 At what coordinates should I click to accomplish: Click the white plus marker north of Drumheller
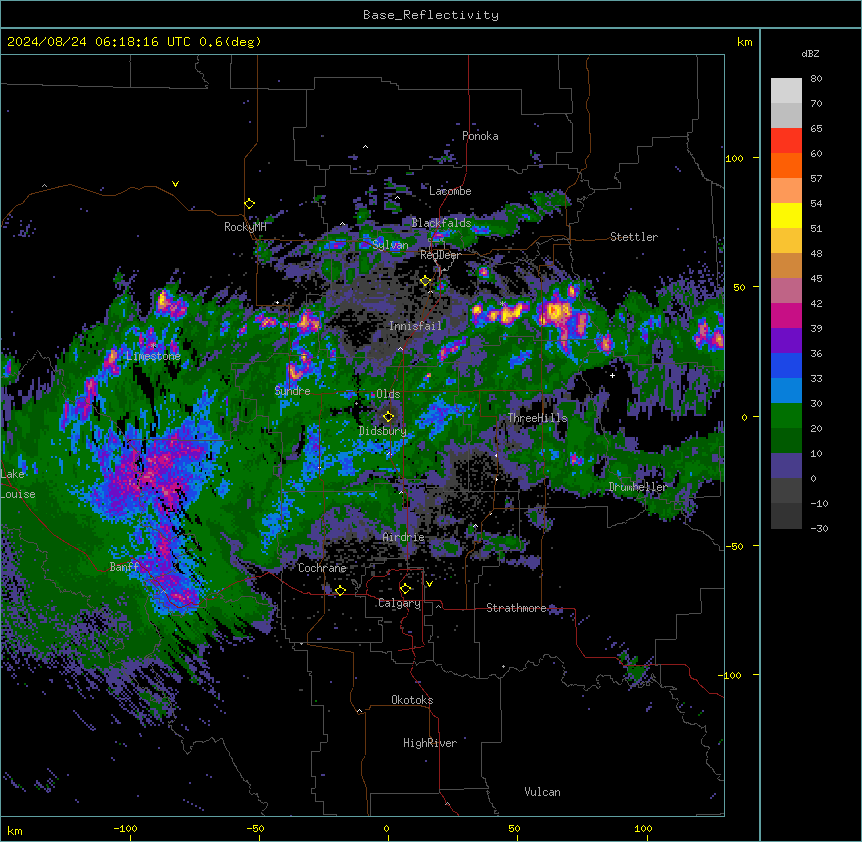(x=612, y=375)
